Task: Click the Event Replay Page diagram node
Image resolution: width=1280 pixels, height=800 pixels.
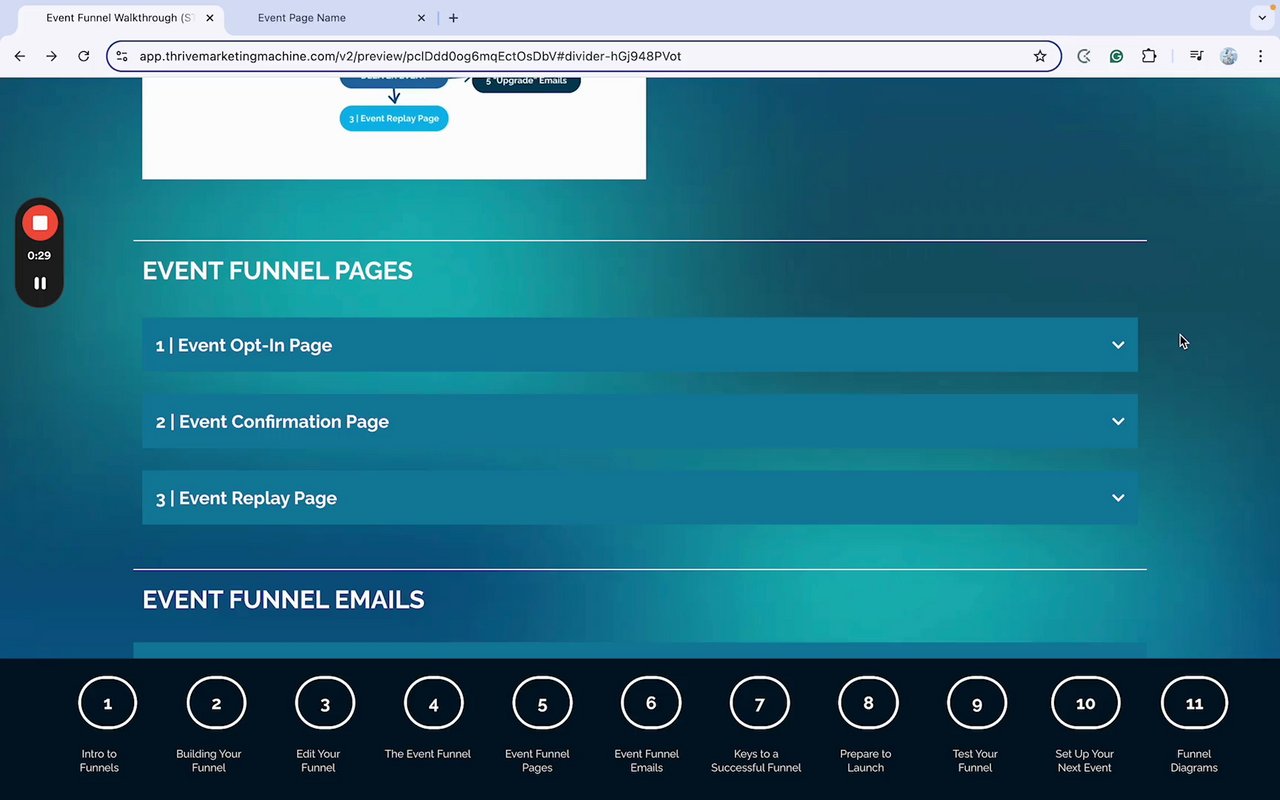Action: tap(394, 118)
